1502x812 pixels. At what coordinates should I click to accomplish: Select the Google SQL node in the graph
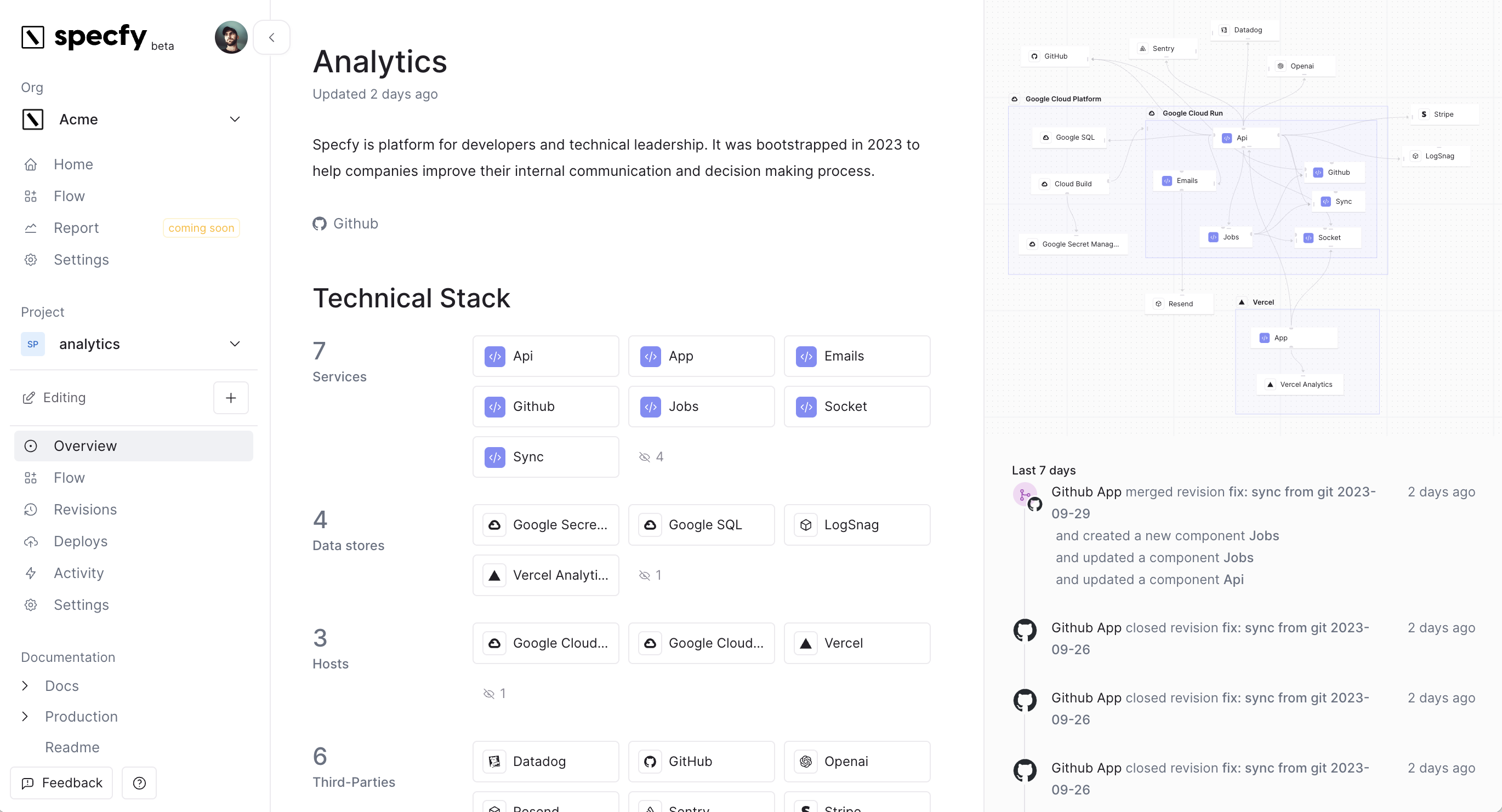pos(1070,138)
